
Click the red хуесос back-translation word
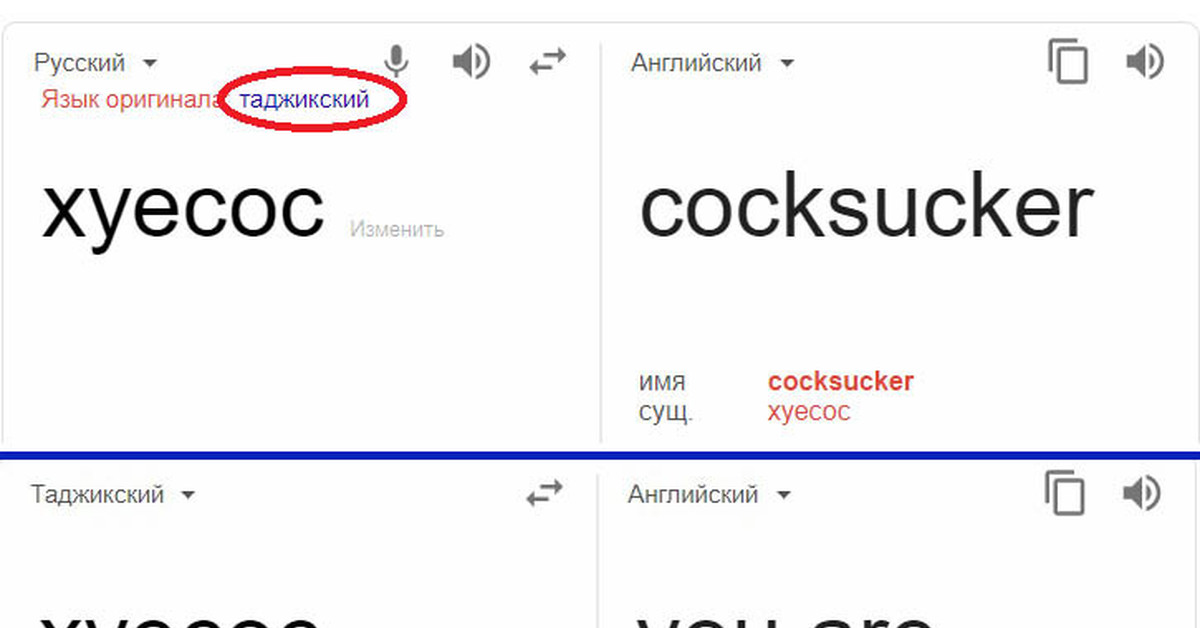(808, 411)
